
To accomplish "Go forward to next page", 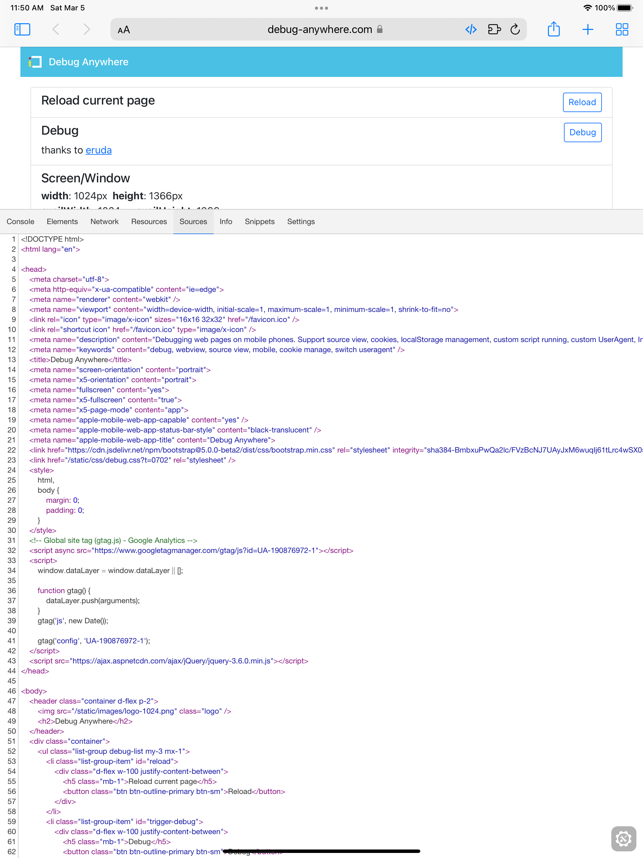I will [x=86, y=30].
